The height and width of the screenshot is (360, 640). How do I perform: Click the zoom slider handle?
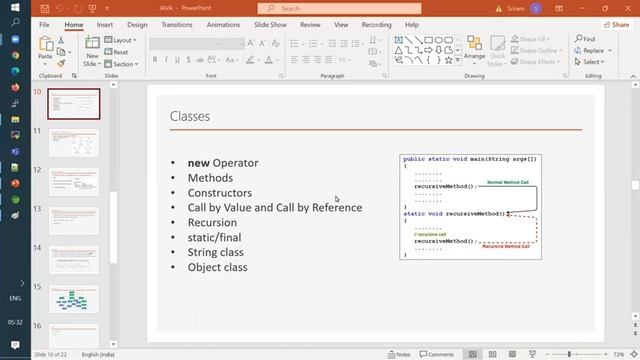[x=569, y=354]
